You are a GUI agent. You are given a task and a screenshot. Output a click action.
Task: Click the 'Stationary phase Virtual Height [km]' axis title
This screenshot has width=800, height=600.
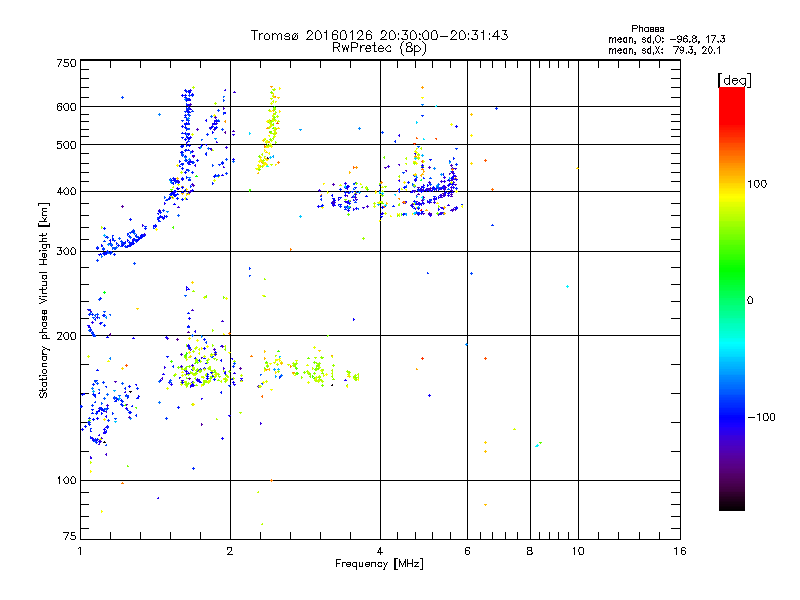(44, 301)
